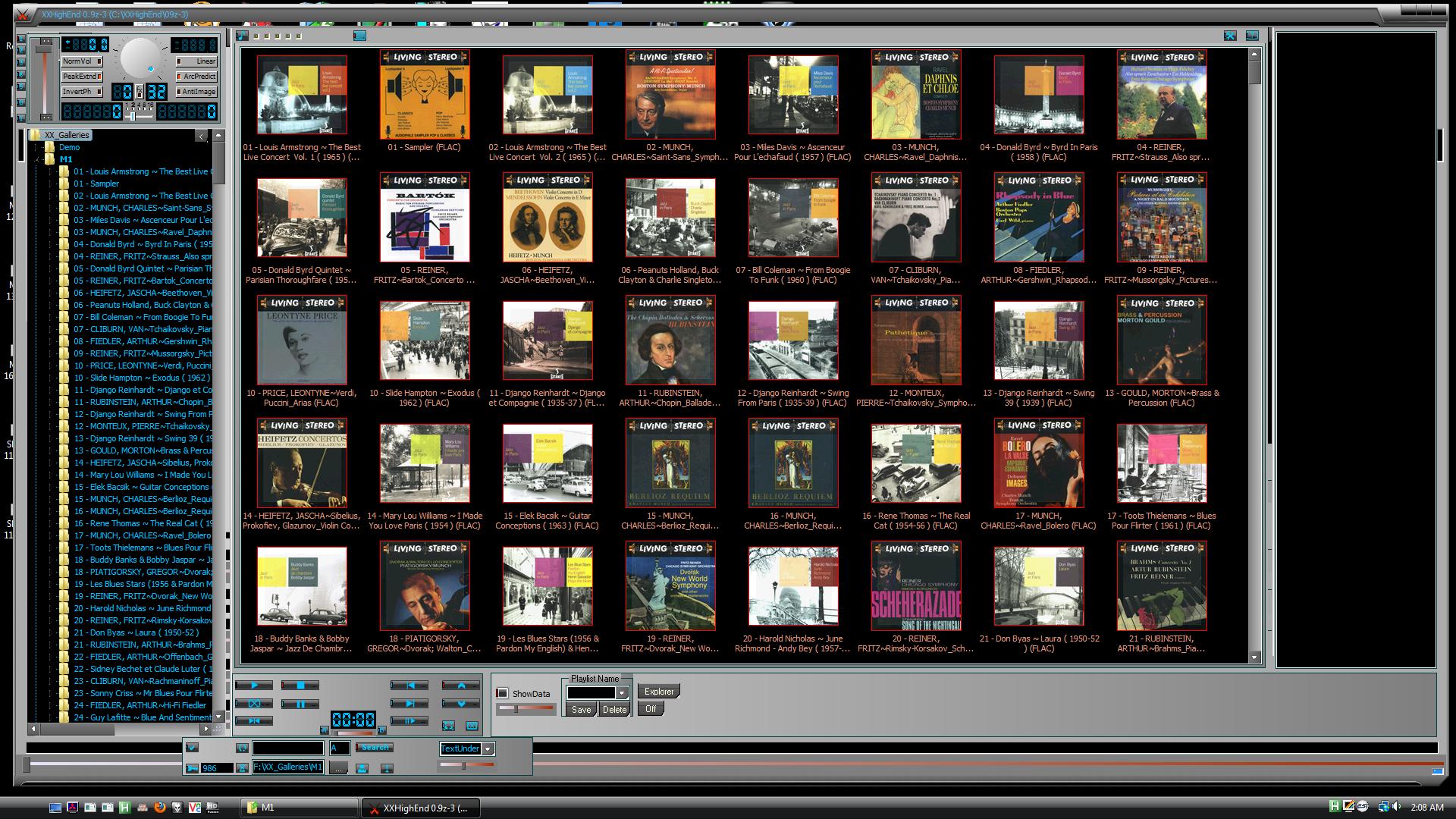The image size is (1456, 819).
Task: Click the key icon beside 986 field
Action: 192,768
